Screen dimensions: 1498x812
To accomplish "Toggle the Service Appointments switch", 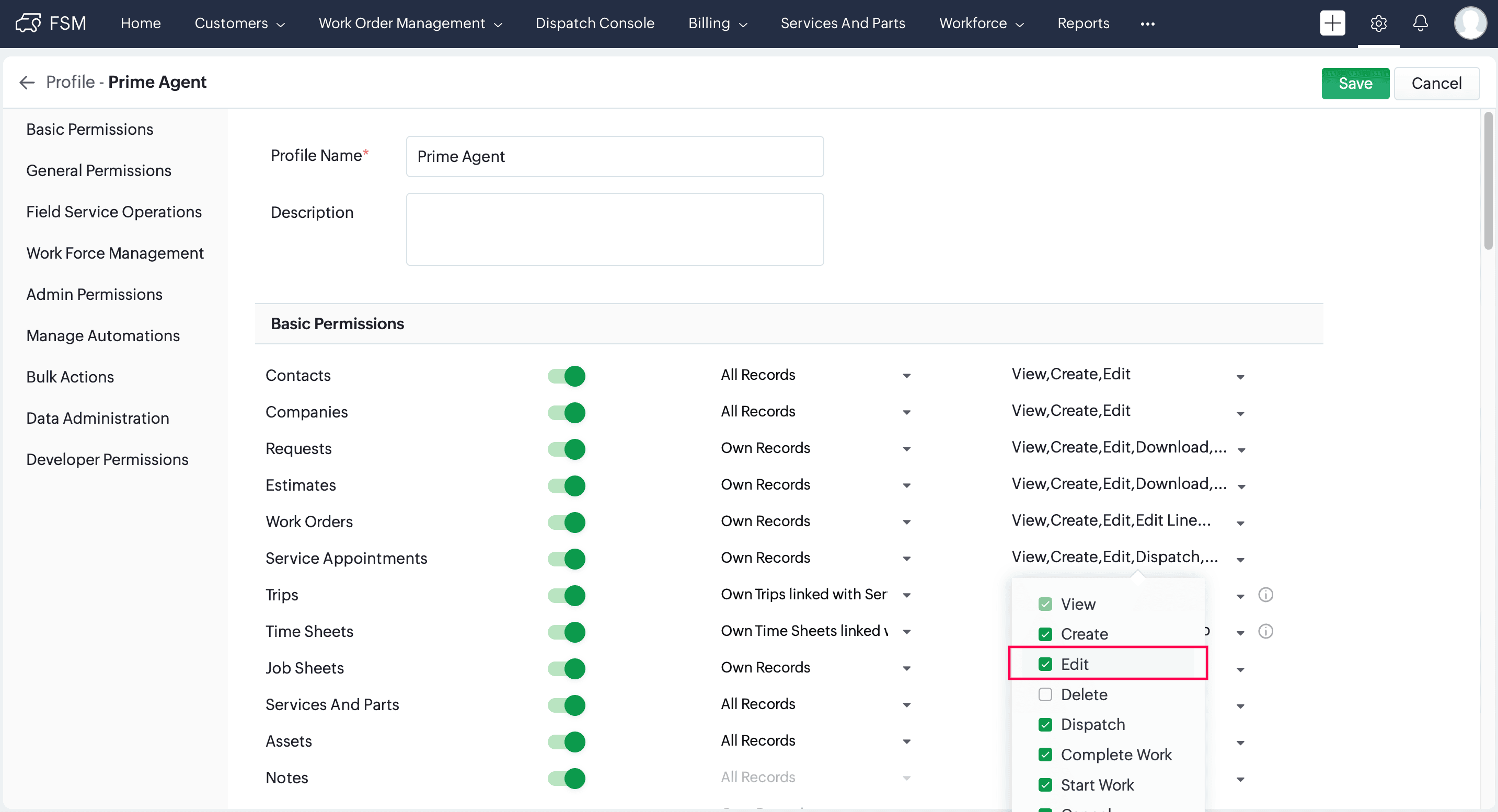I will (567, 559).
